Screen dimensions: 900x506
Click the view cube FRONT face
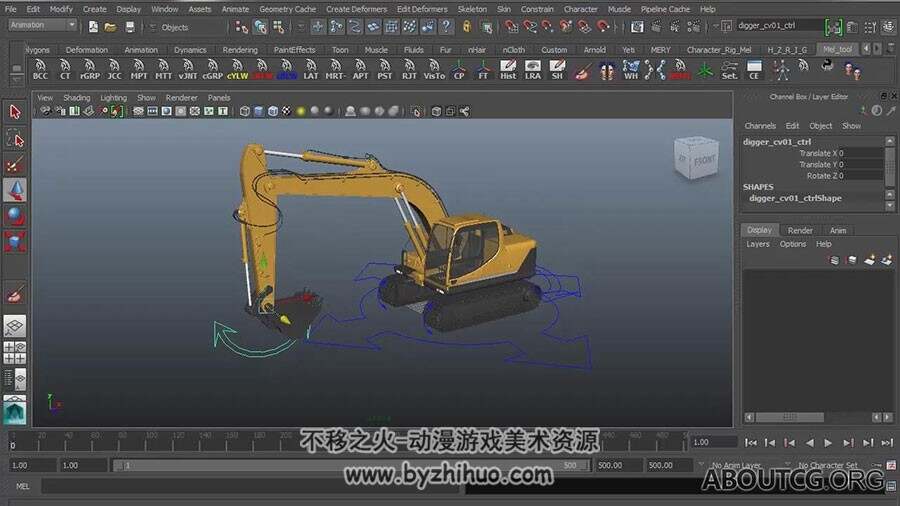tap(704, 161)
